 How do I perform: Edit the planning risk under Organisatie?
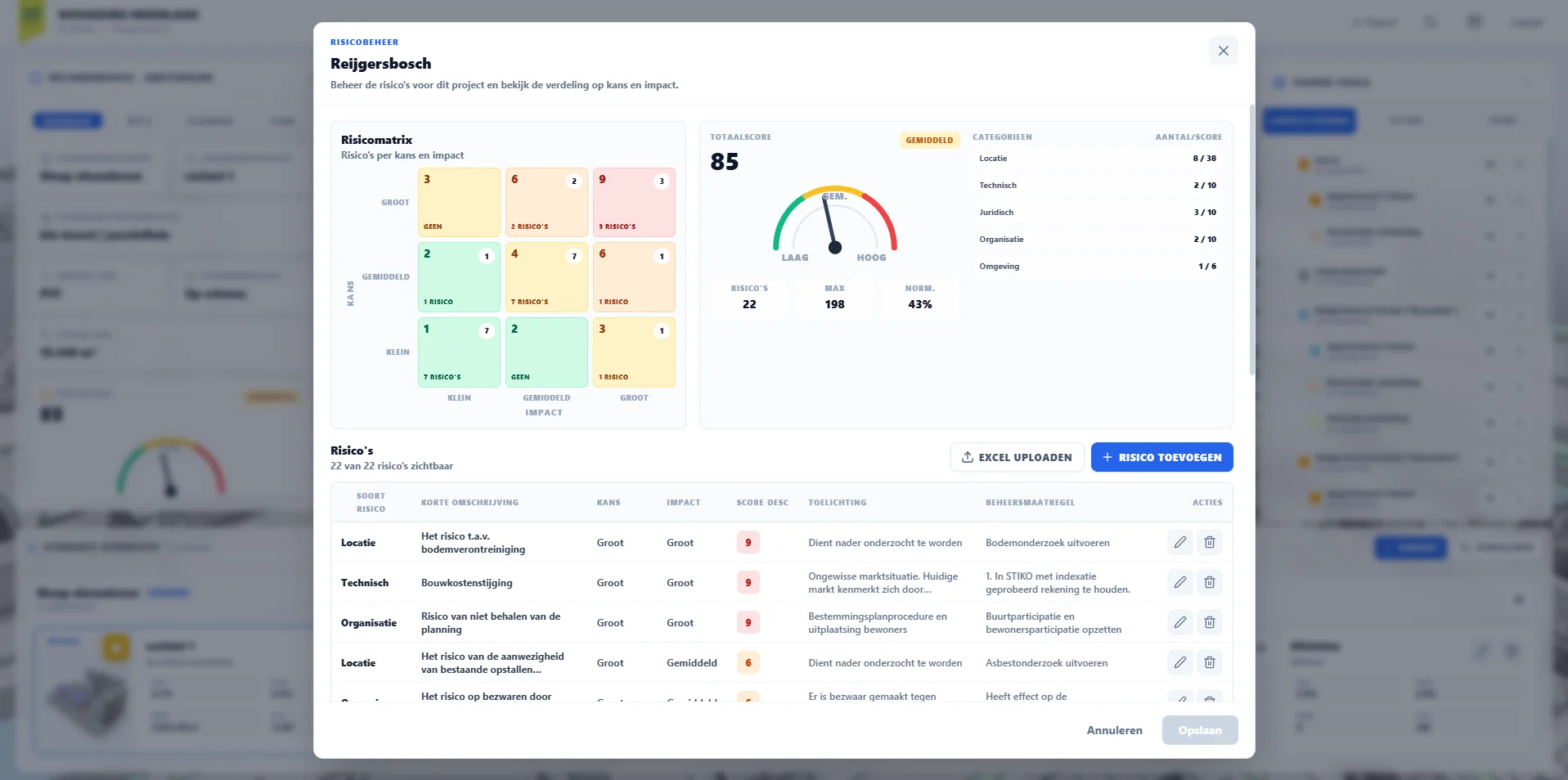1179,622
